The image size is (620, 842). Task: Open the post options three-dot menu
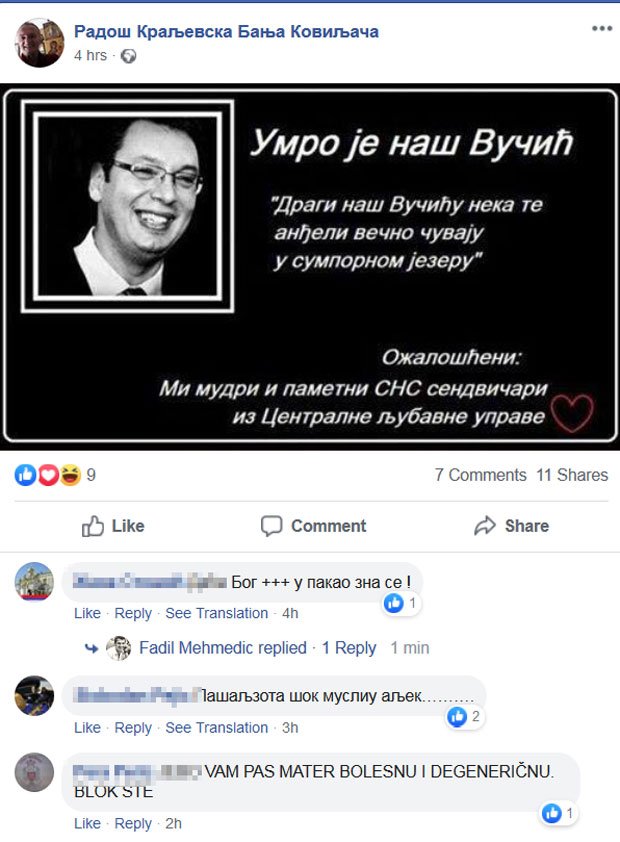602,28
